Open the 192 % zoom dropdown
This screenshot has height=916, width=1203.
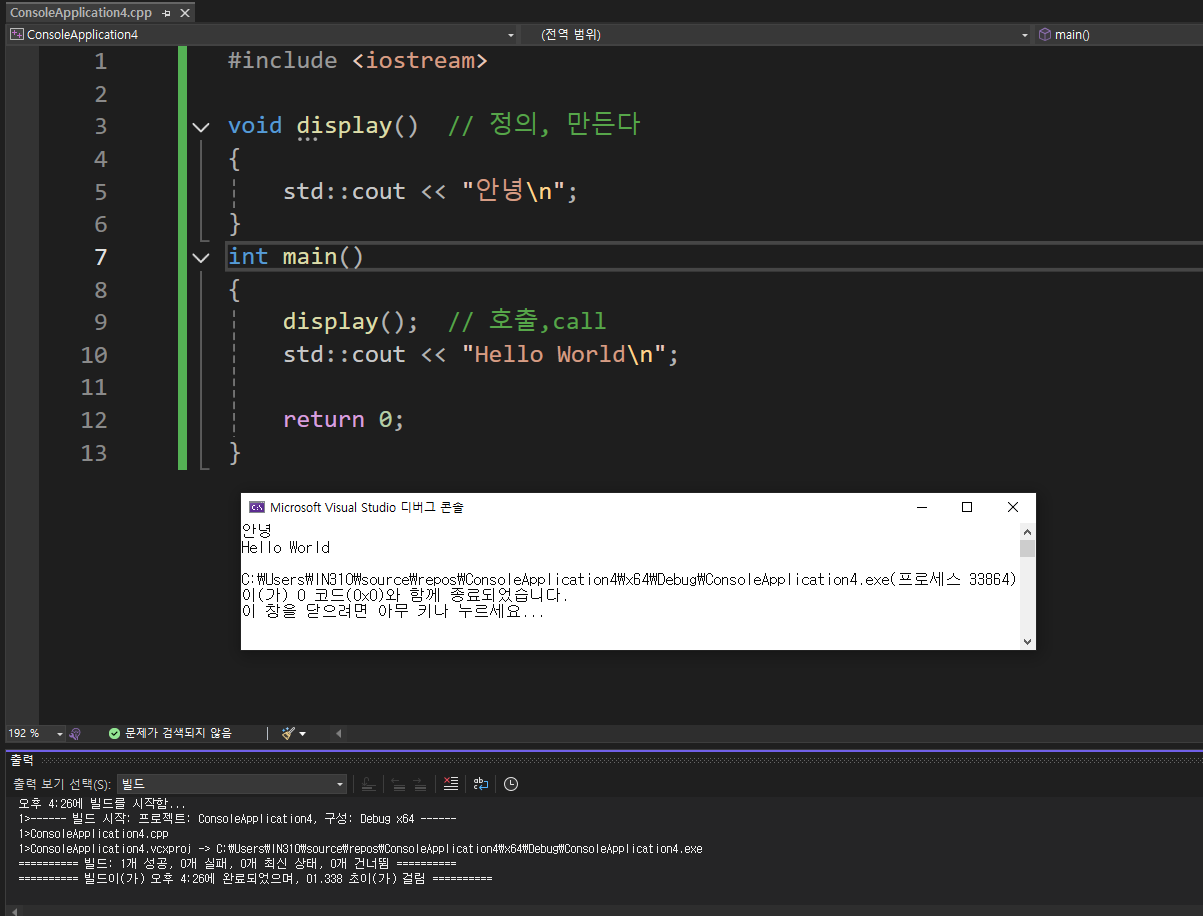60,734
